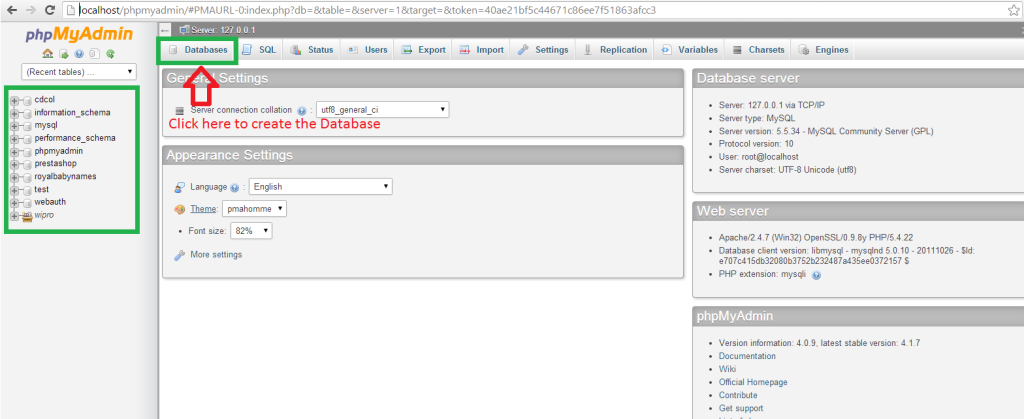Open the Documentation link
This screenshot has height=419, width=1024.
click(747, 356)
